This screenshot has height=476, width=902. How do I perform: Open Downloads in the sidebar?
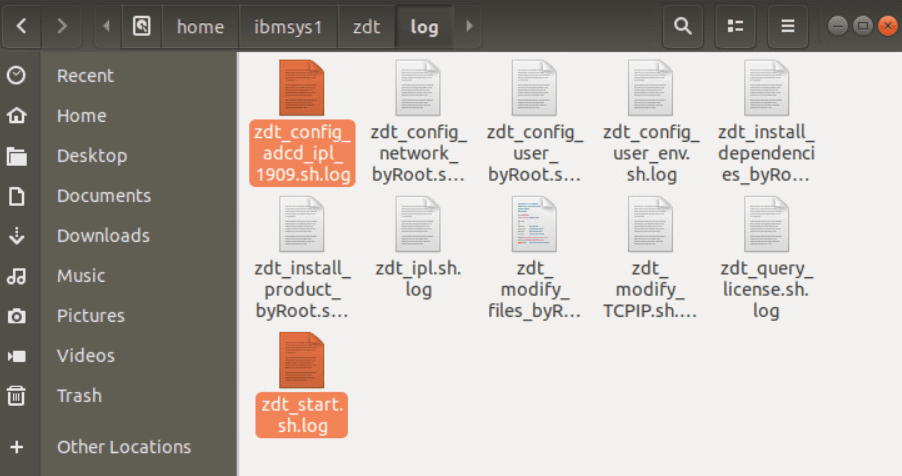(103, 236)
